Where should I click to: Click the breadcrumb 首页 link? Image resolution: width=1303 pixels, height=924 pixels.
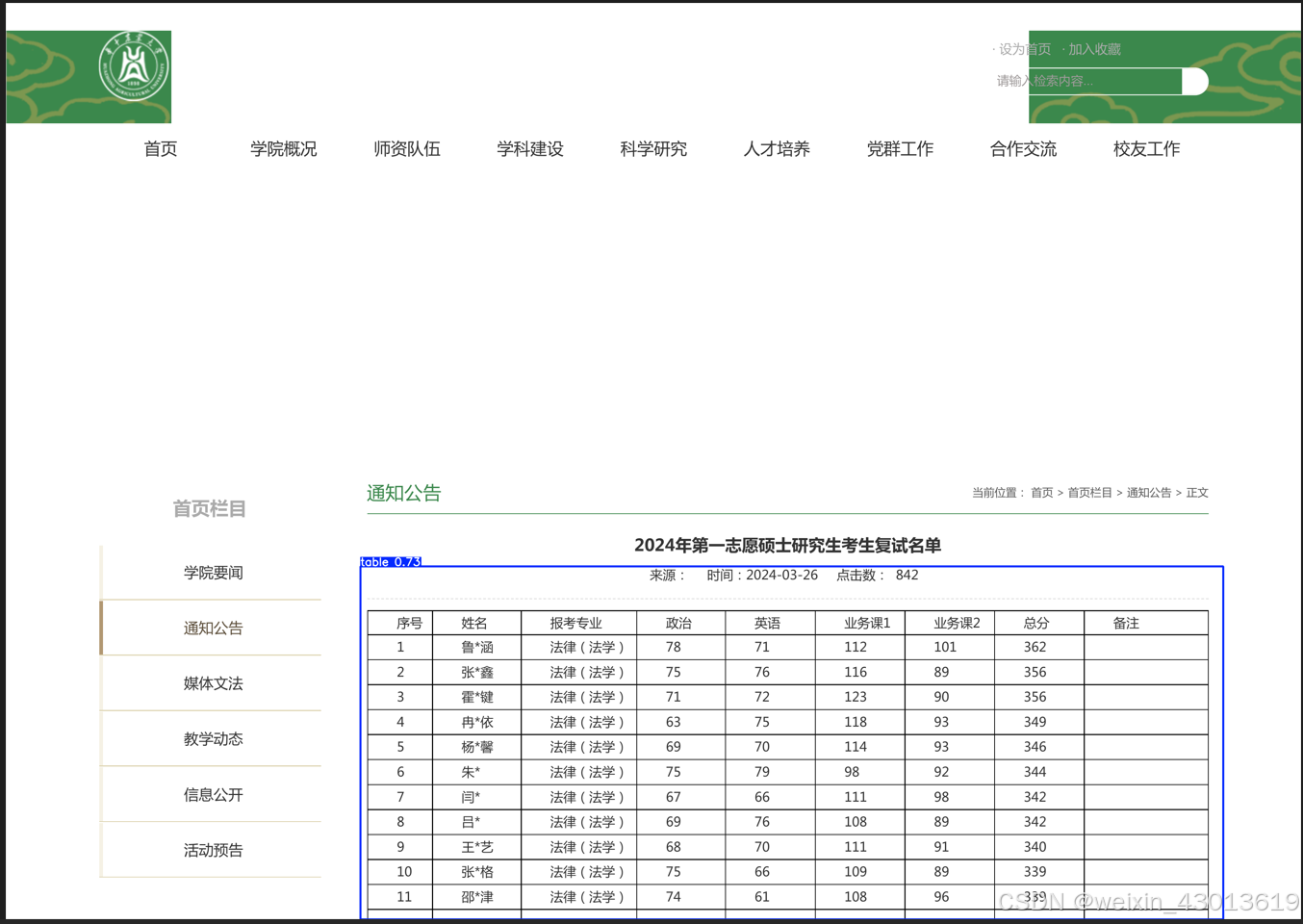click(1042, 493)
